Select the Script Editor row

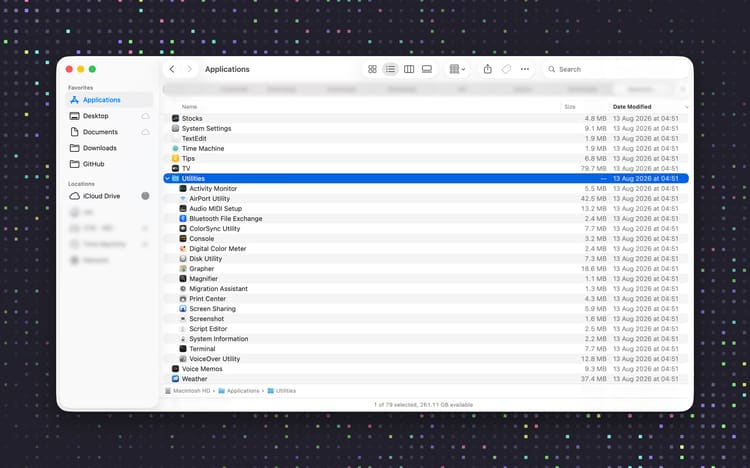(426, 329)
